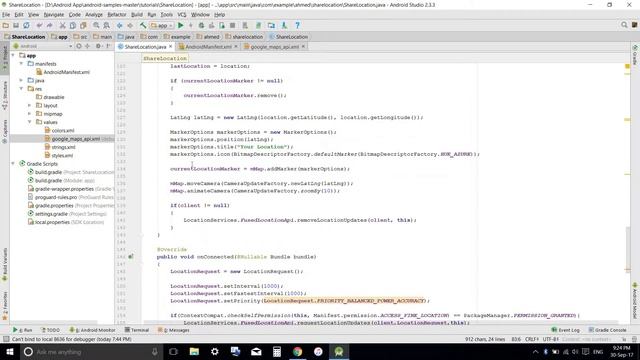The image size is (640, 360).
Task: Open the Refactor menu
Action: click(x=117, y=14)
